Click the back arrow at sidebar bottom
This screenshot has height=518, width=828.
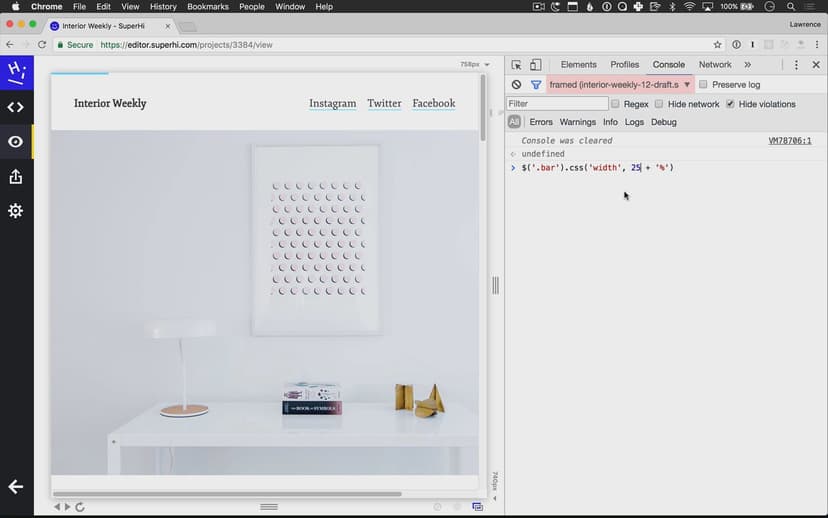[x=16, y=487]
